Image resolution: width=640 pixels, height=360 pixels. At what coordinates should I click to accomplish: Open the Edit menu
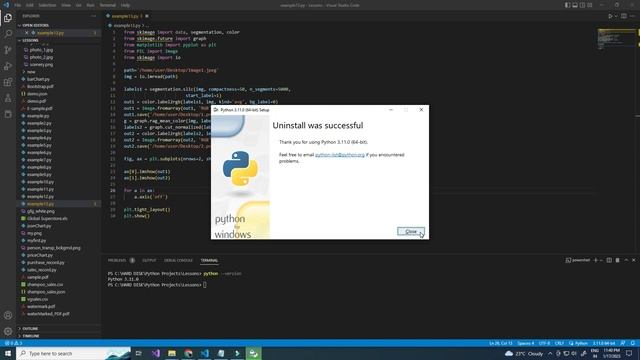[x=30, y=5]
